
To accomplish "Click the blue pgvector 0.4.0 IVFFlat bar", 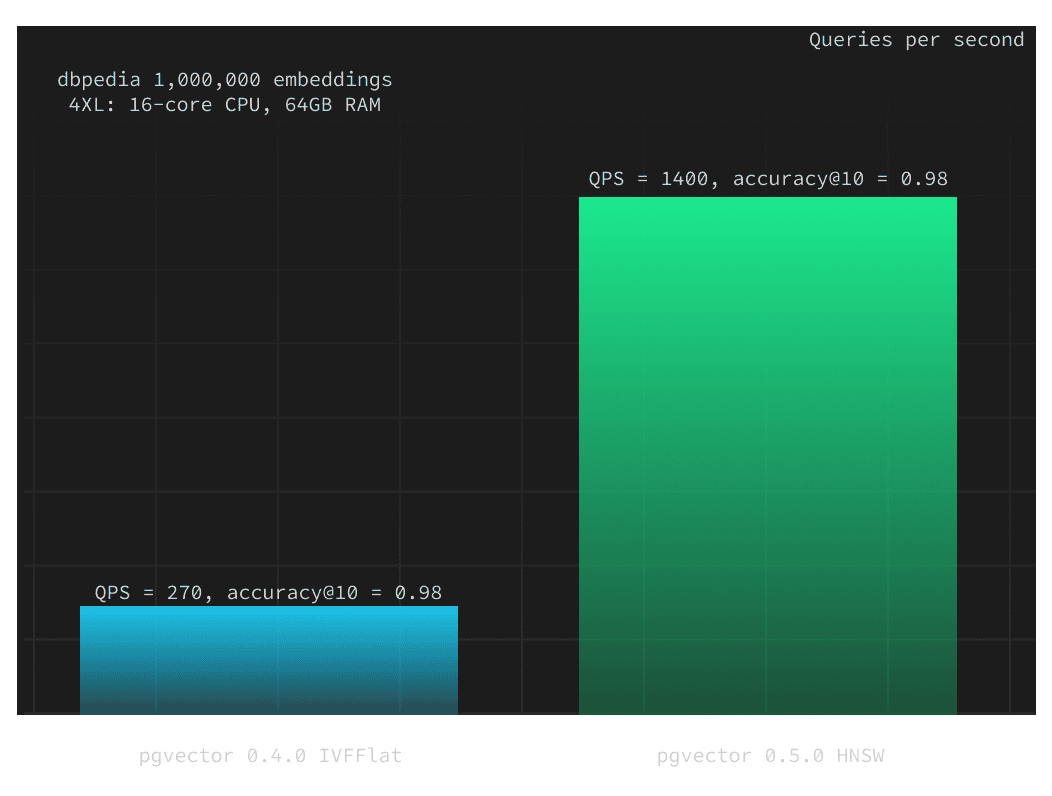I will pos(269,660).
